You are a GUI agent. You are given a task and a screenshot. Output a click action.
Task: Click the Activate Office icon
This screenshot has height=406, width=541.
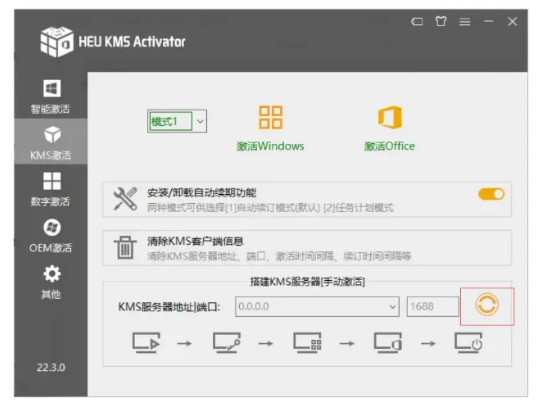point(390,117)
